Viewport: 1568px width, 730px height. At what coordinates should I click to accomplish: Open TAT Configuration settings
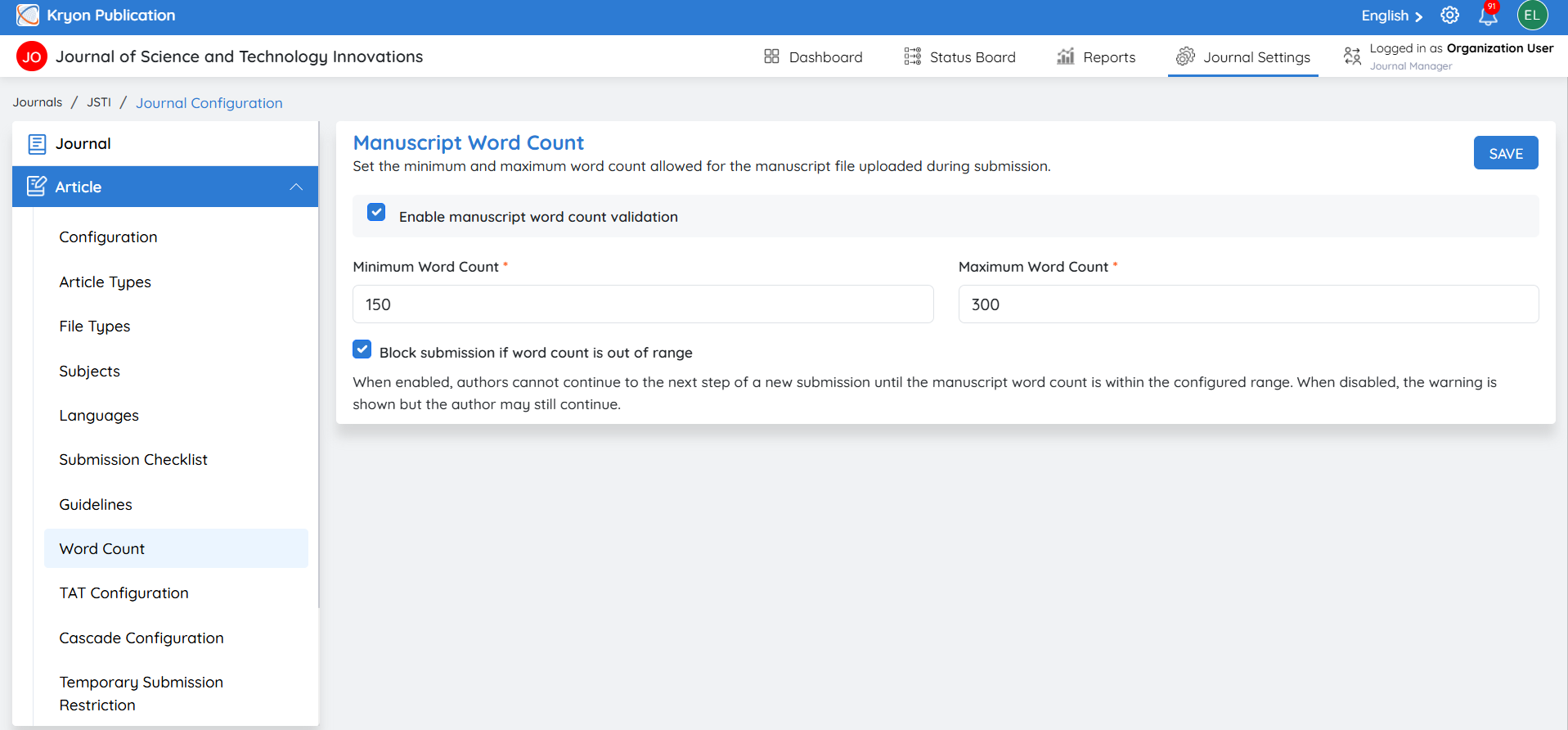click(124, 593)
